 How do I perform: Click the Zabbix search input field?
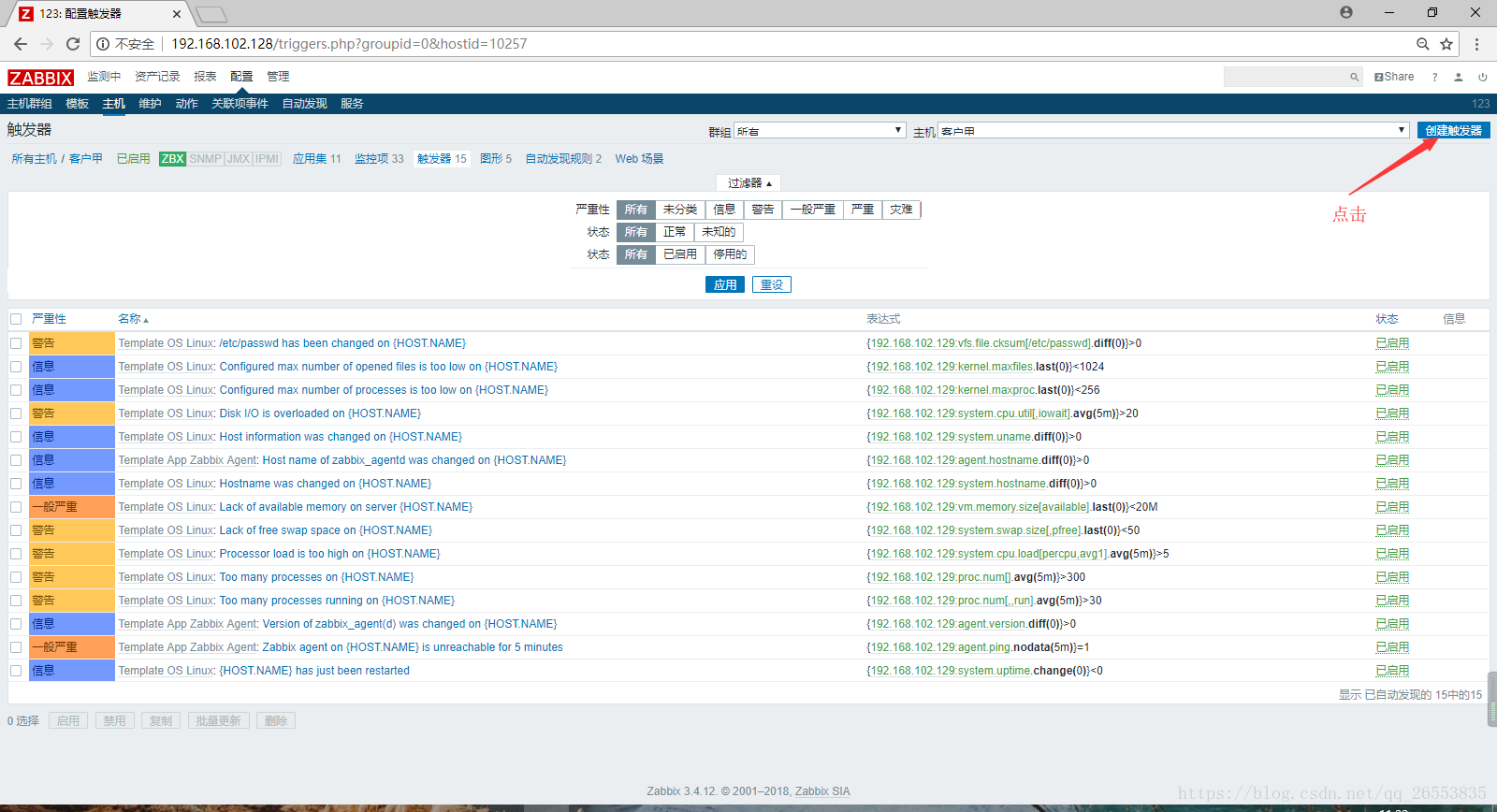[1286, 77]
